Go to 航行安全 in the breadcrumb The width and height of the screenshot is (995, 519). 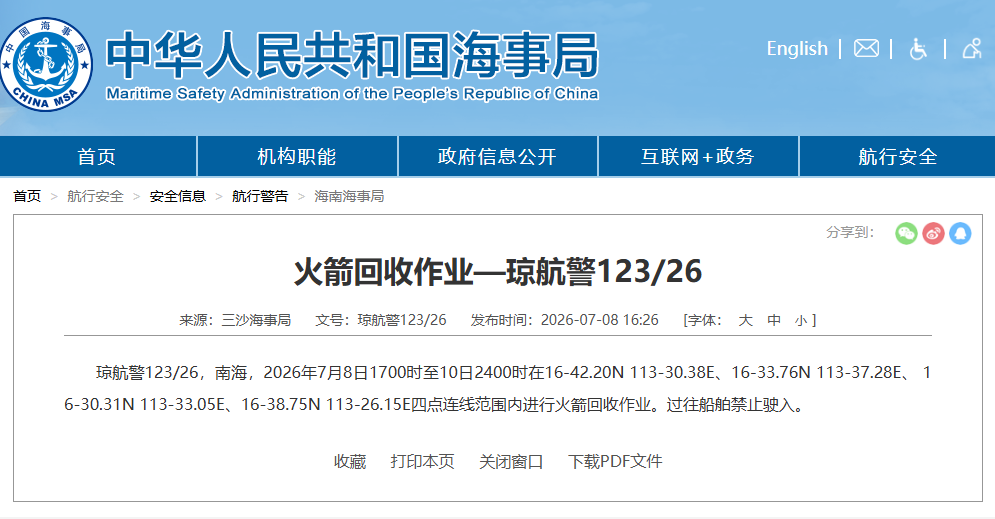tap(95, 196)
